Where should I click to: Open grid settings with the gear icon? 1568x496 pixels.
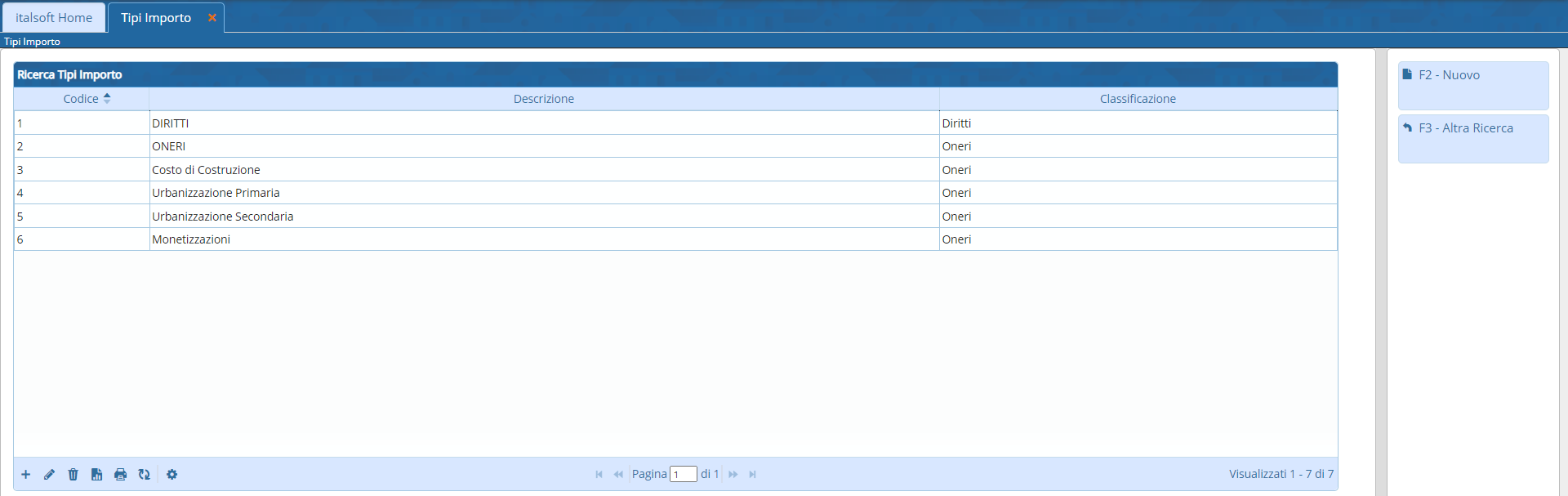tap(172, 475)
